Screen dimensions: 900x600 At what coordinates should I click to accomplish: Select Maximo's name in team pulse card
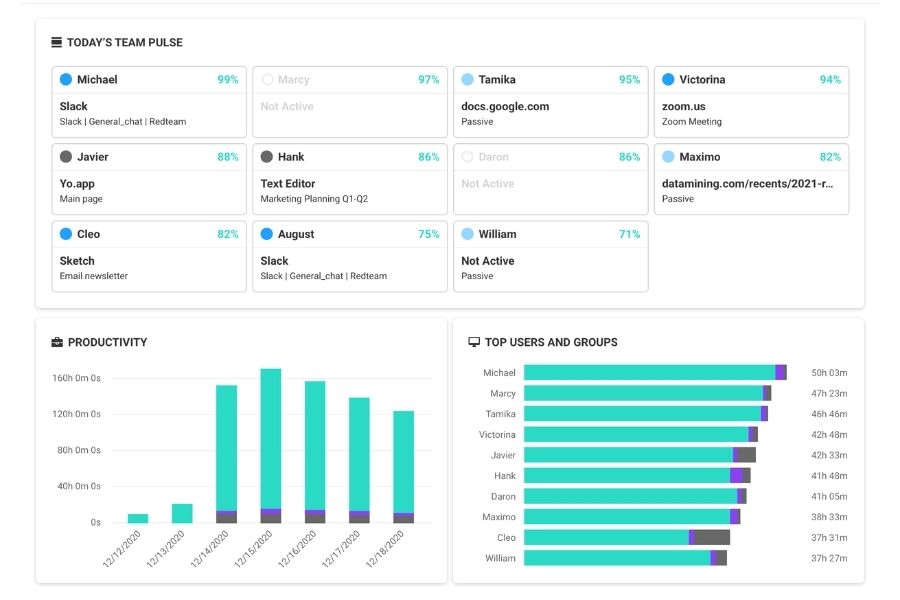[x=700, y=157]
